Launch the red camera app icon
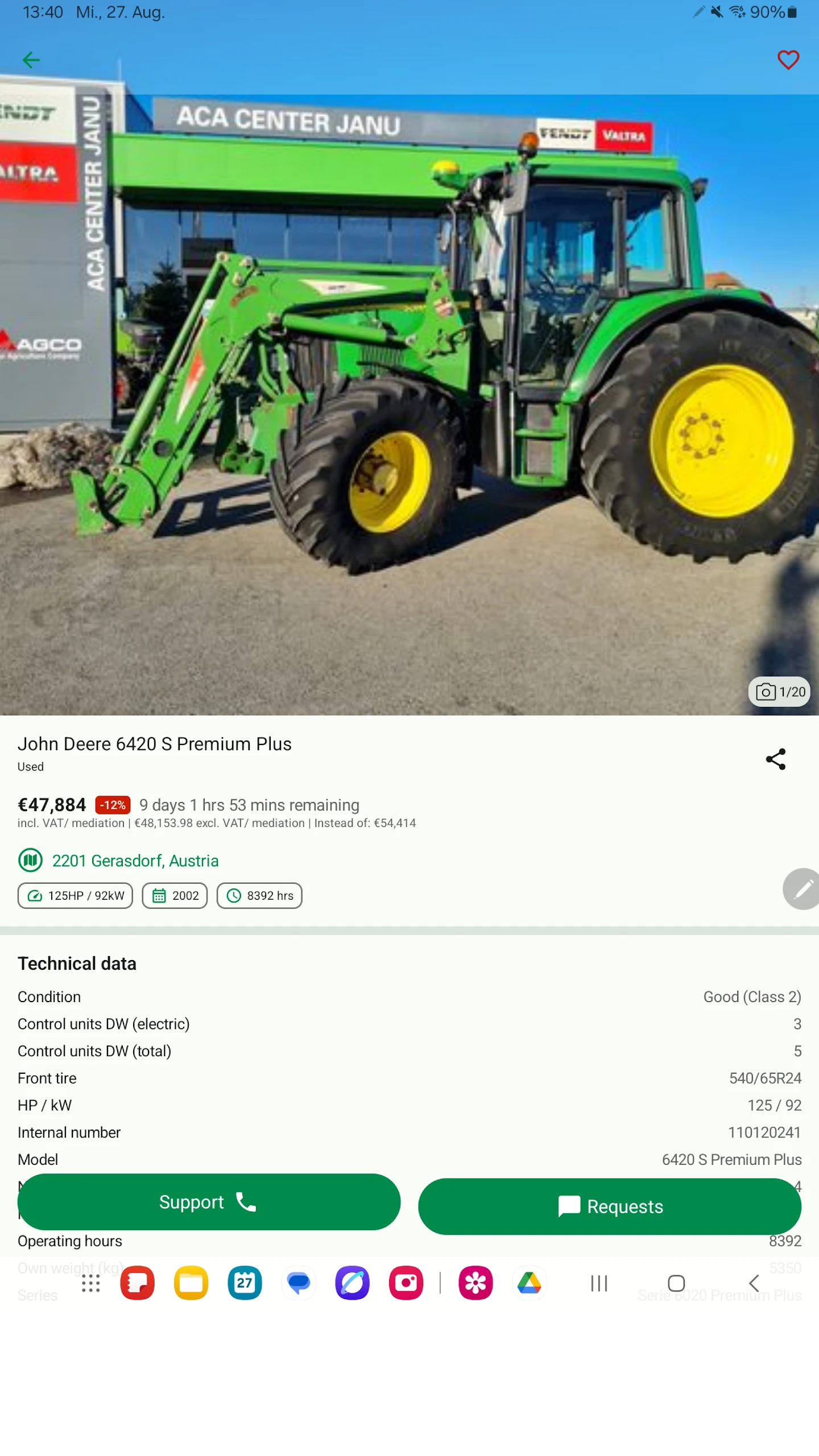 click(406, 1283)
